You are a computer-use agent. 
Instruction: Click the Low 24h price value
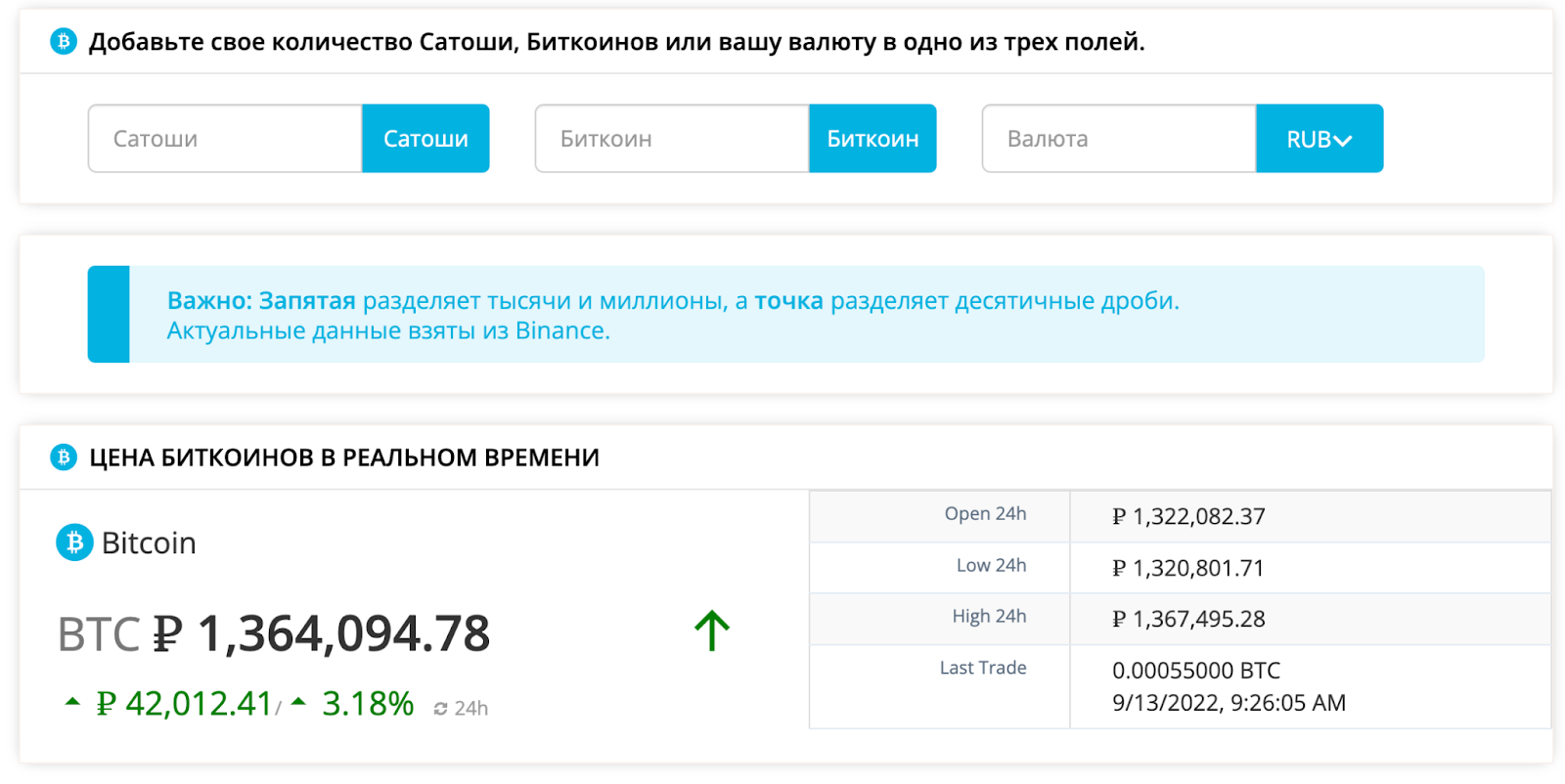(x=1188, y=568)
